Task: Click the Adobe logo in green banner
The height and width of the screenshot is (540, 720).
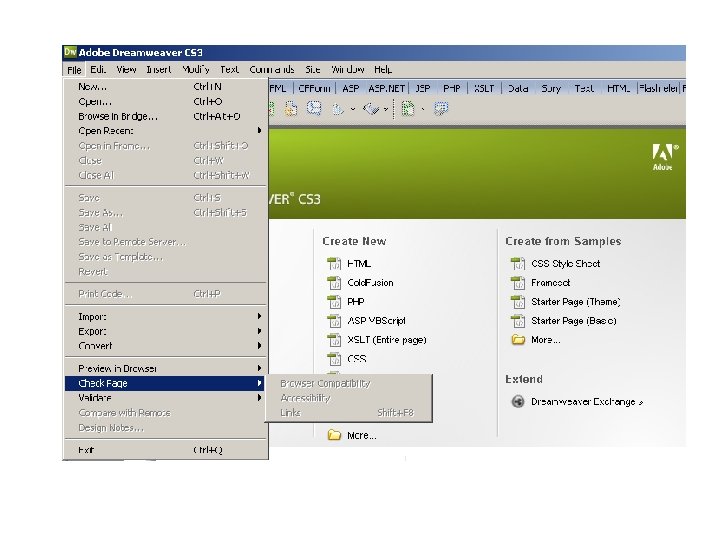Action: pyautogui.click(x=665, y=157)
